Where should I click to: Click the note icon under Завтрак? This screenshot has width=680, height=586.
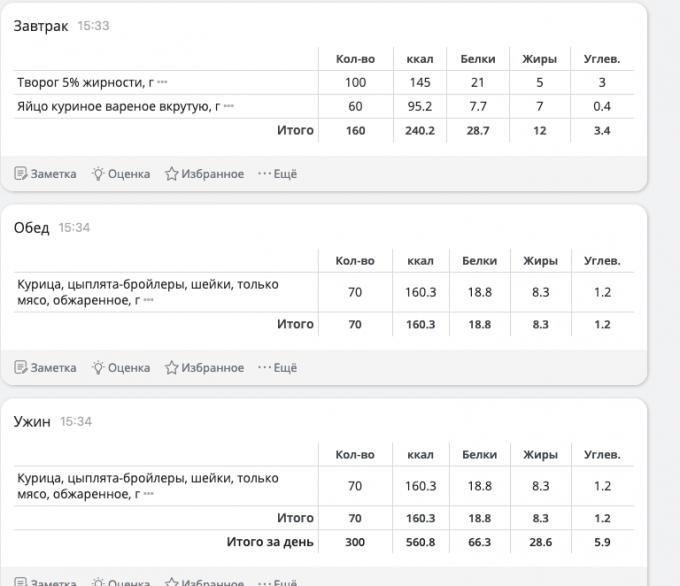21,174
